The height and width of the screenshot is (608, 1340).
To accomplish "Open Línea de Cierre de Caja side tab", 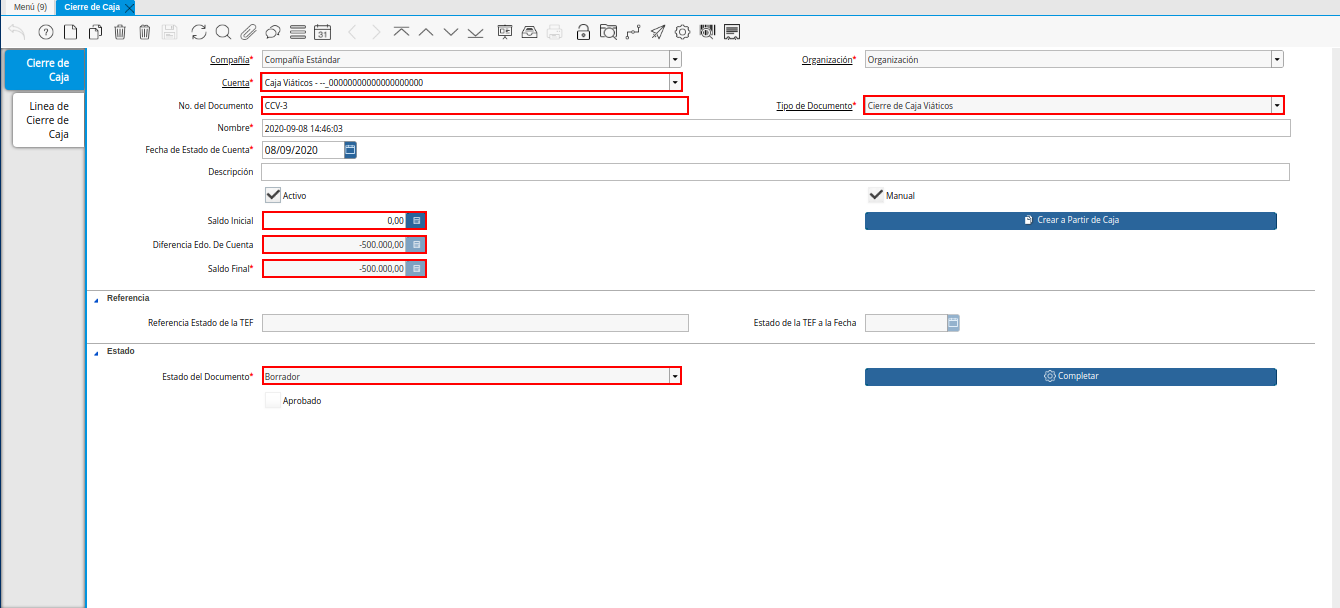I will coord(48,120).
